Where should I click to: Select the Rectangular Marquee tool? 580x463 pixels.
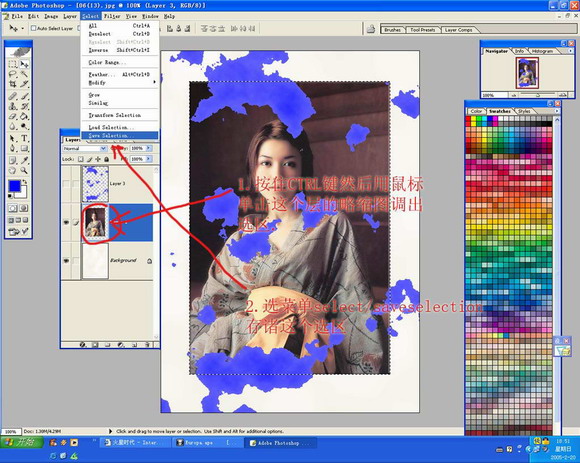coord(12,64)
